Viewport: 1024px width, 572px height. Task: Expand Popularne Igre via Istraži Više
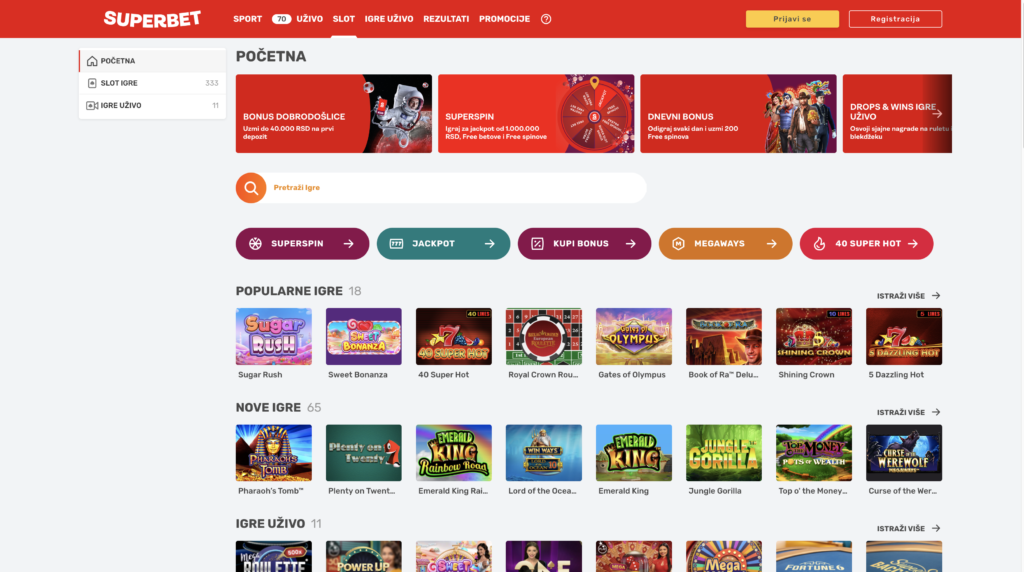tap(908, 296)
